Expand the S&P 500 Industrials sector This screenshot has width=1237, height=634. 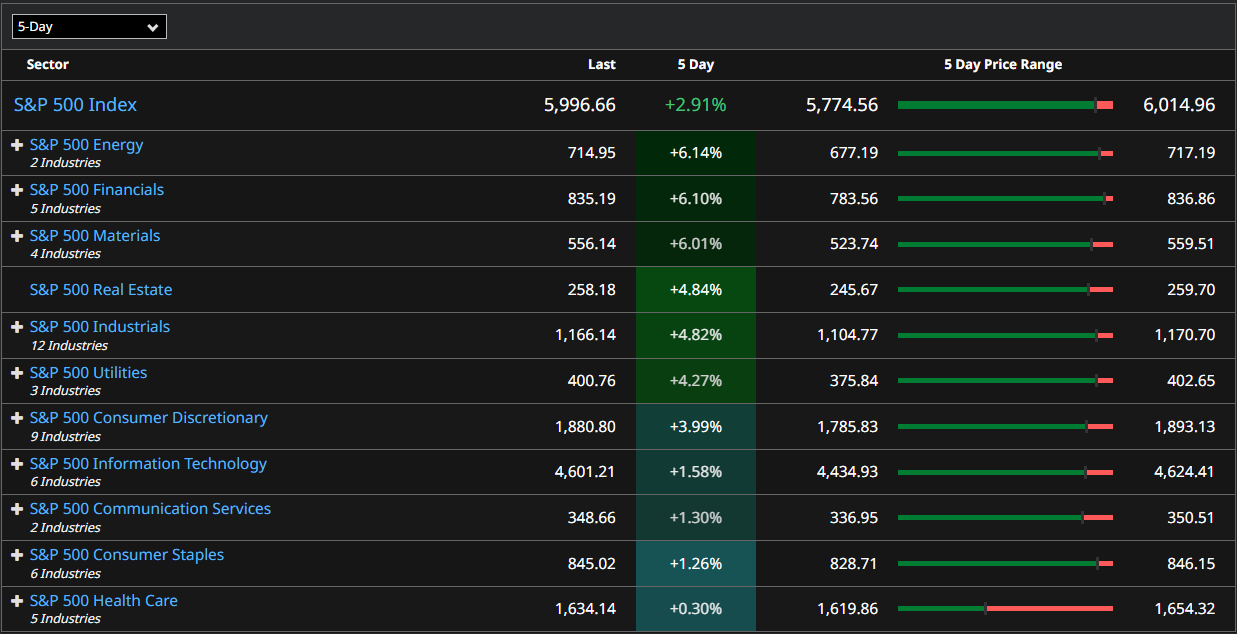[17, 327]
